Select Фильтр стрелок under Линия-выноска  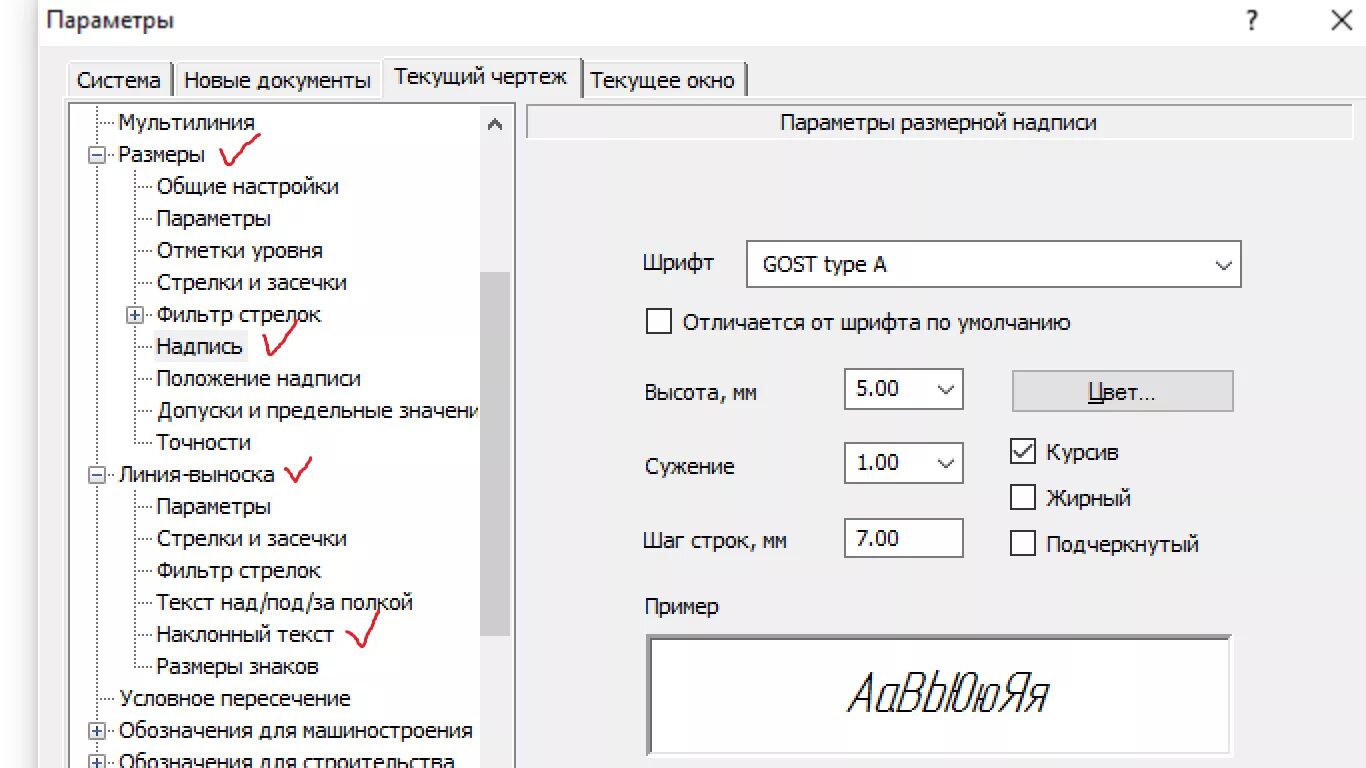point(238,571)
